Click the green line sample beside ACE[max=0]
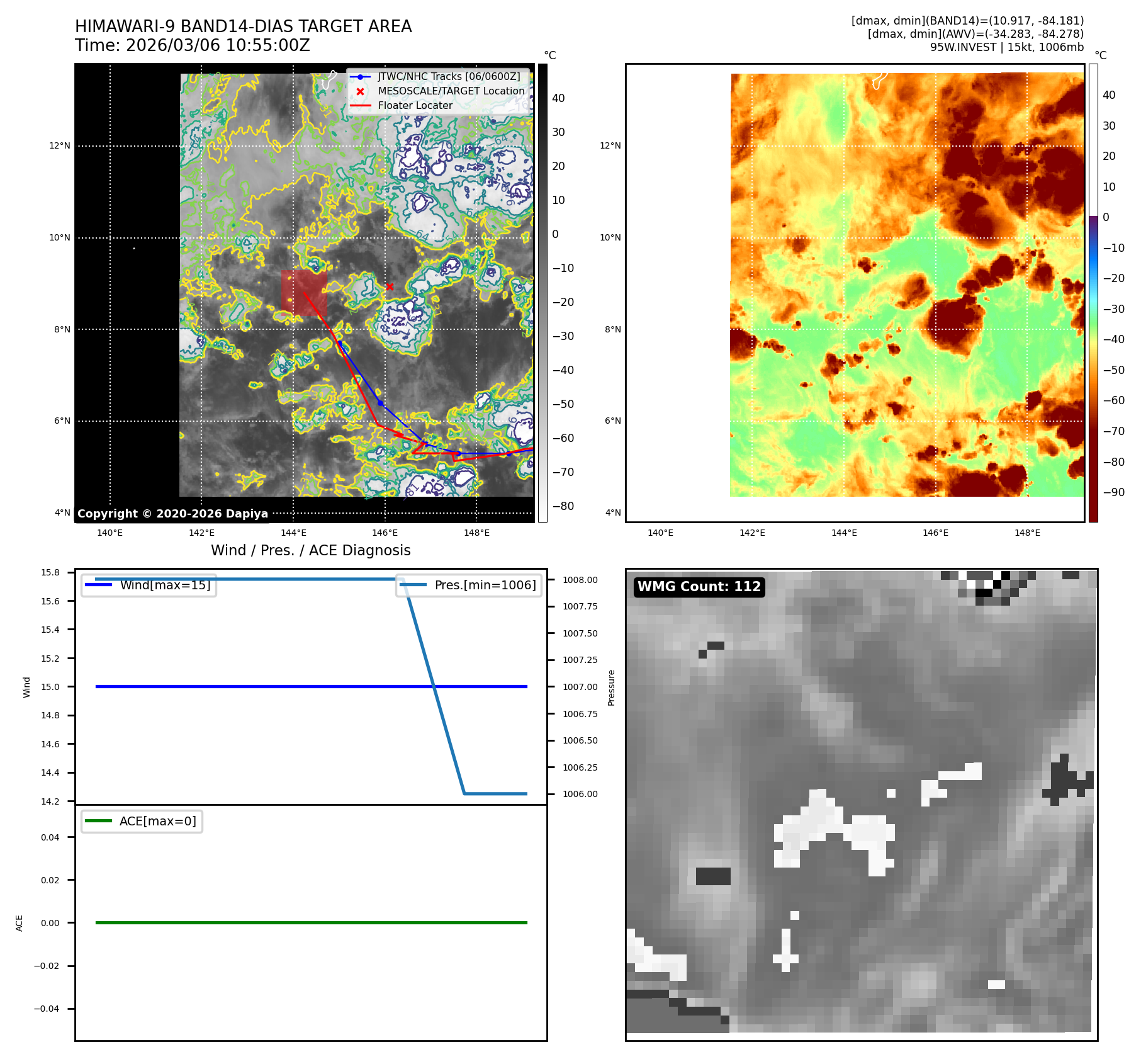Screen dimensions: 1141x1064 coord(98,821)
